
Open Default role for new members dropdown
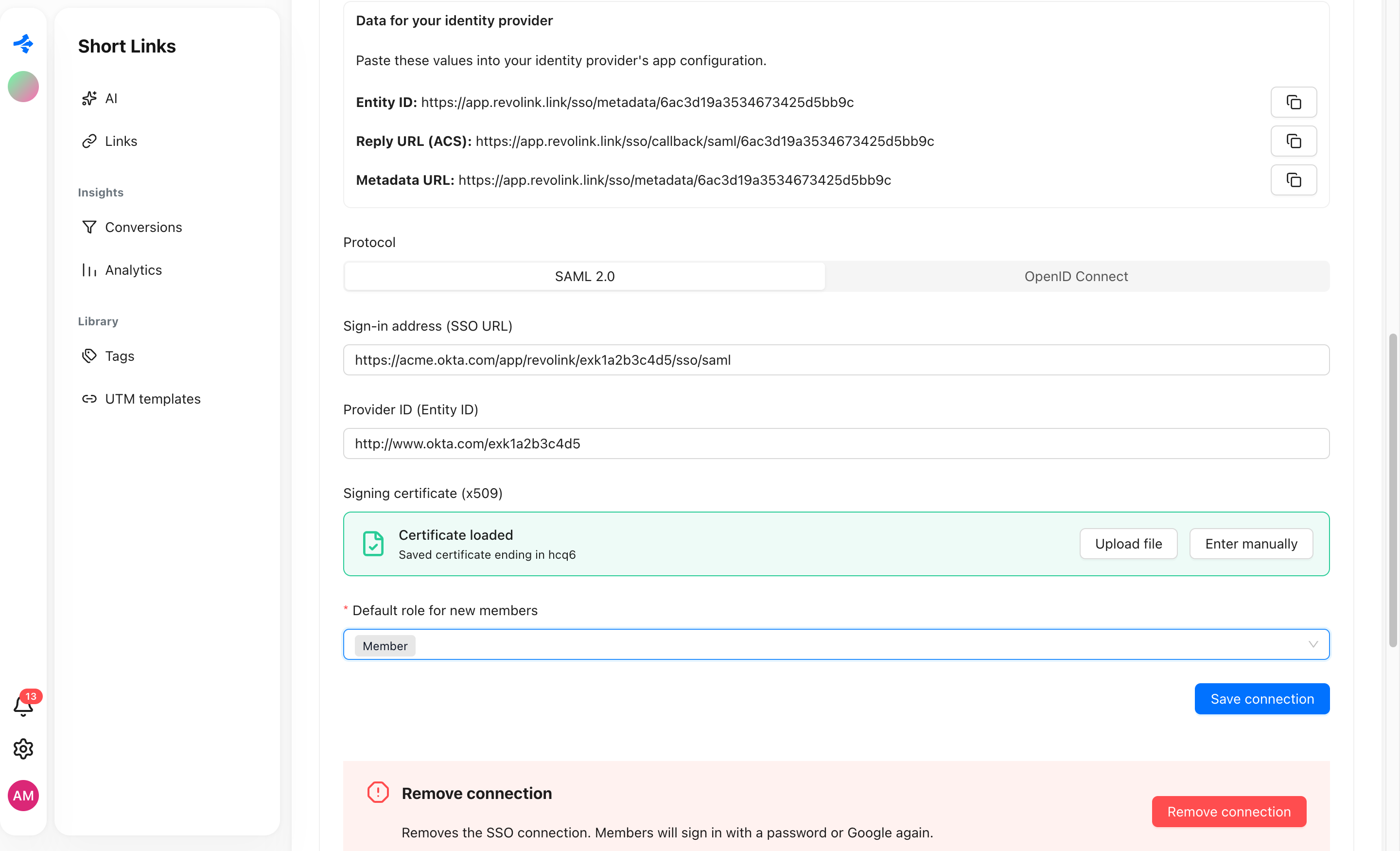[x=836, y=644]
